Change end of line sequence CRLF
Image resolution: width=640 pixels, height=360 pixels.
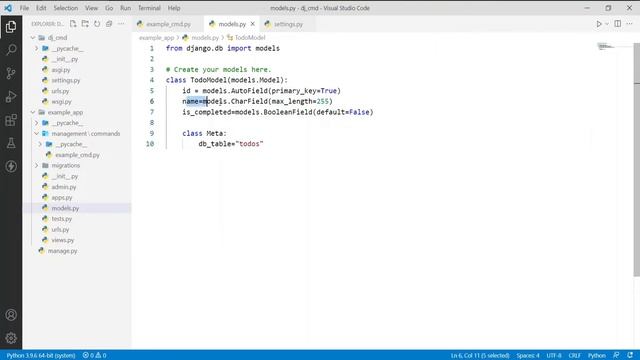(x=574, y=356)
